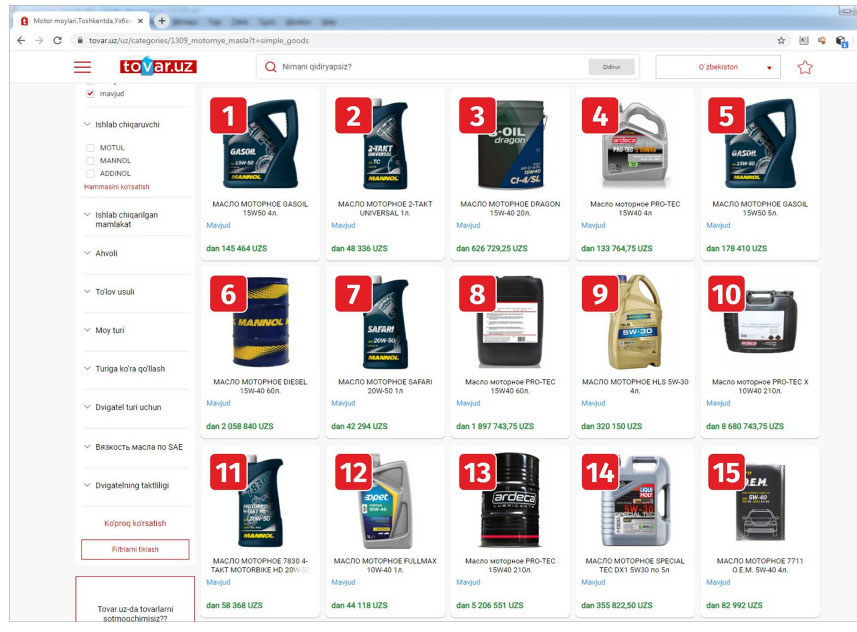This screenshot has height=632, width=857.
Task: Open the hamburger menu icon
Action: point(82,67)
